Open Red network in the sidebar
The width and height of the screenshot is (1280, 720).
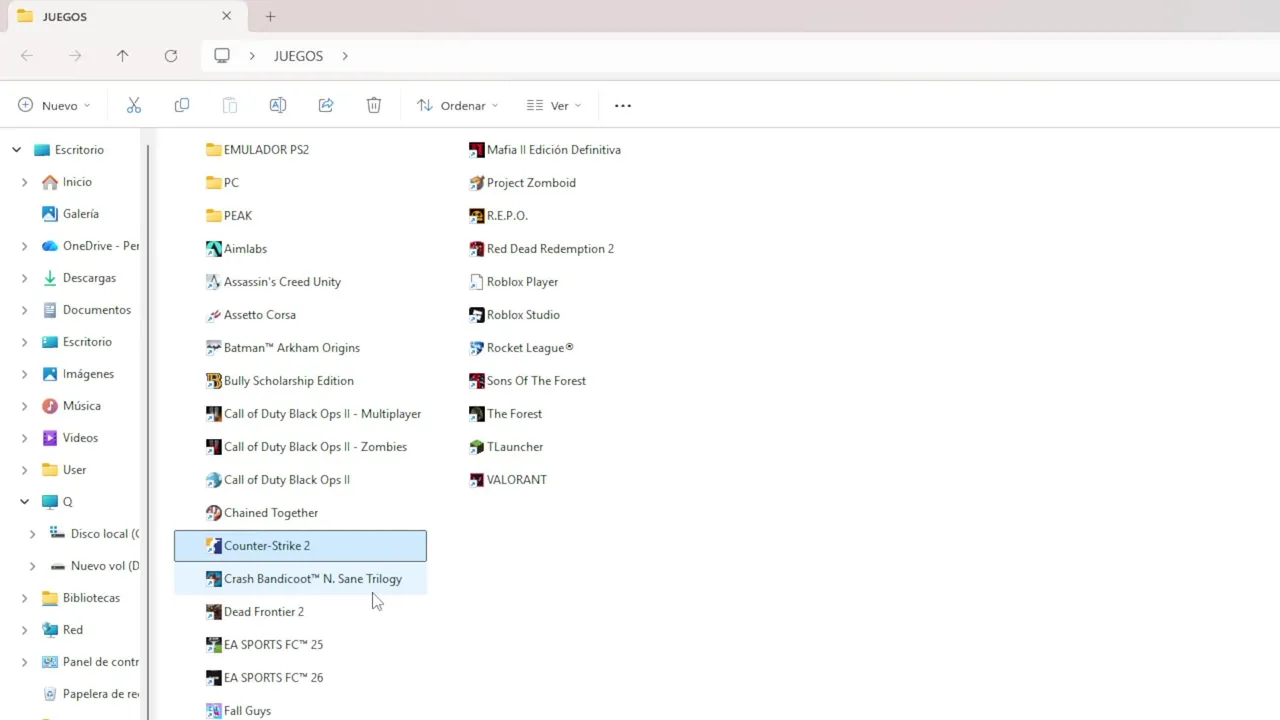[75, 630]
